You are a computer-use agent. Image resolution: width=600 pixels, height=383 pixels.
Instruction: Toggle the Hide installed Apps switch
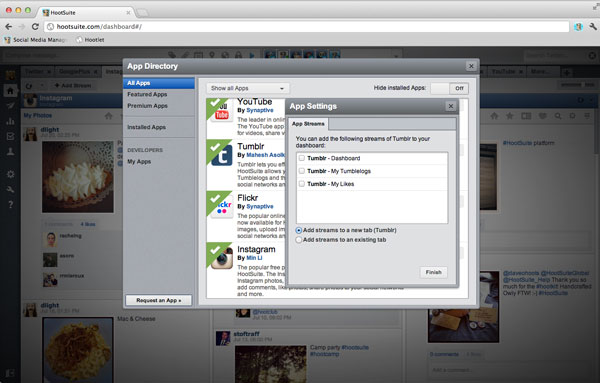pos(449,88)
